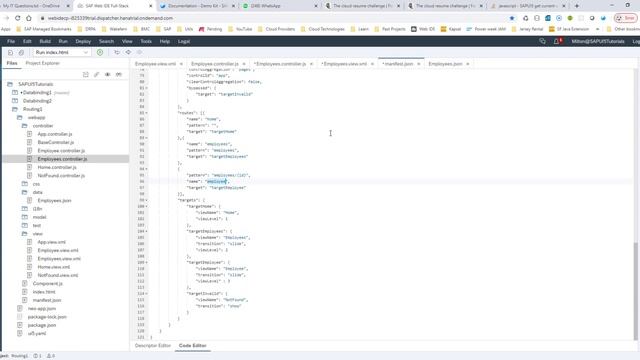Open the Build menu
The height and width of the screenshot is (360, 640).
click(x=45, y=41)
